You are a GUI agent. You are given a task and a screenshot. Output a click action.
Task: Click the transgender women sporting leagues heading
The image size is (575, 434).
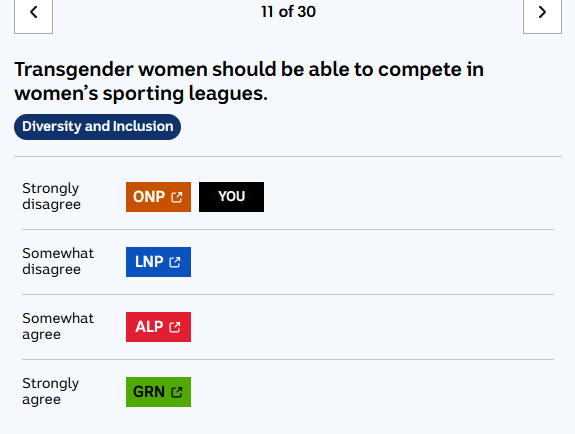tap(249, 81)
